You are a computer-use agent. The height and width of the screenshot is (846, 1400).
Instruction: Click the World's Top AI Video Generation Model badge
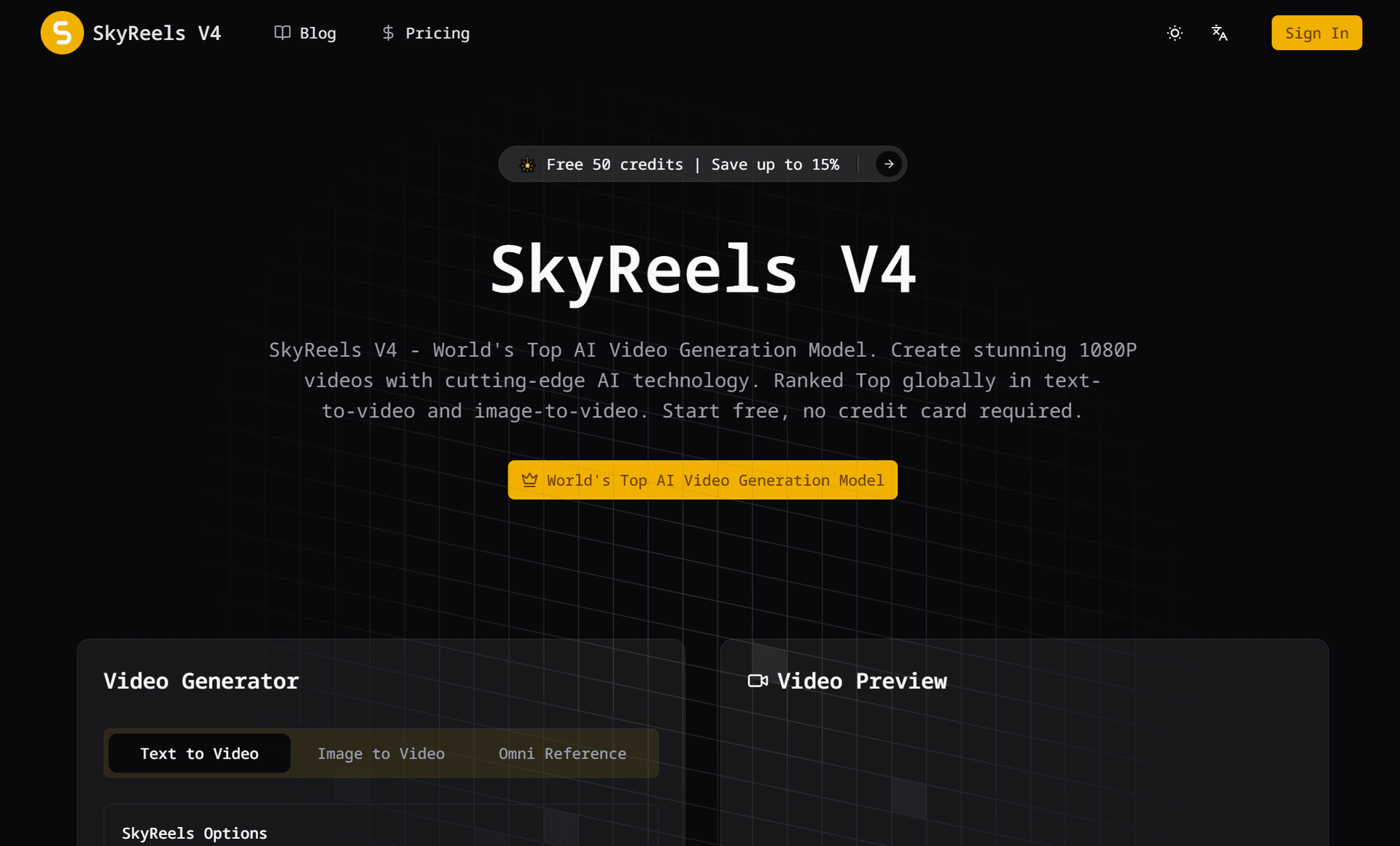[x=702, y=480]
